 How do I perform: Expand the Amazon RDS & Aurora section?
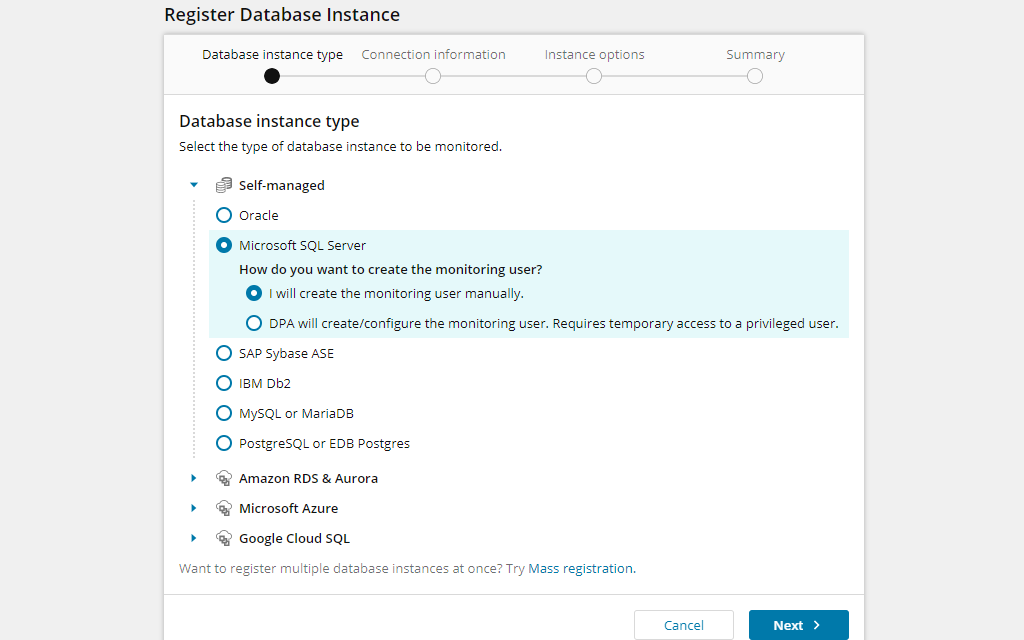pos(193,478)
